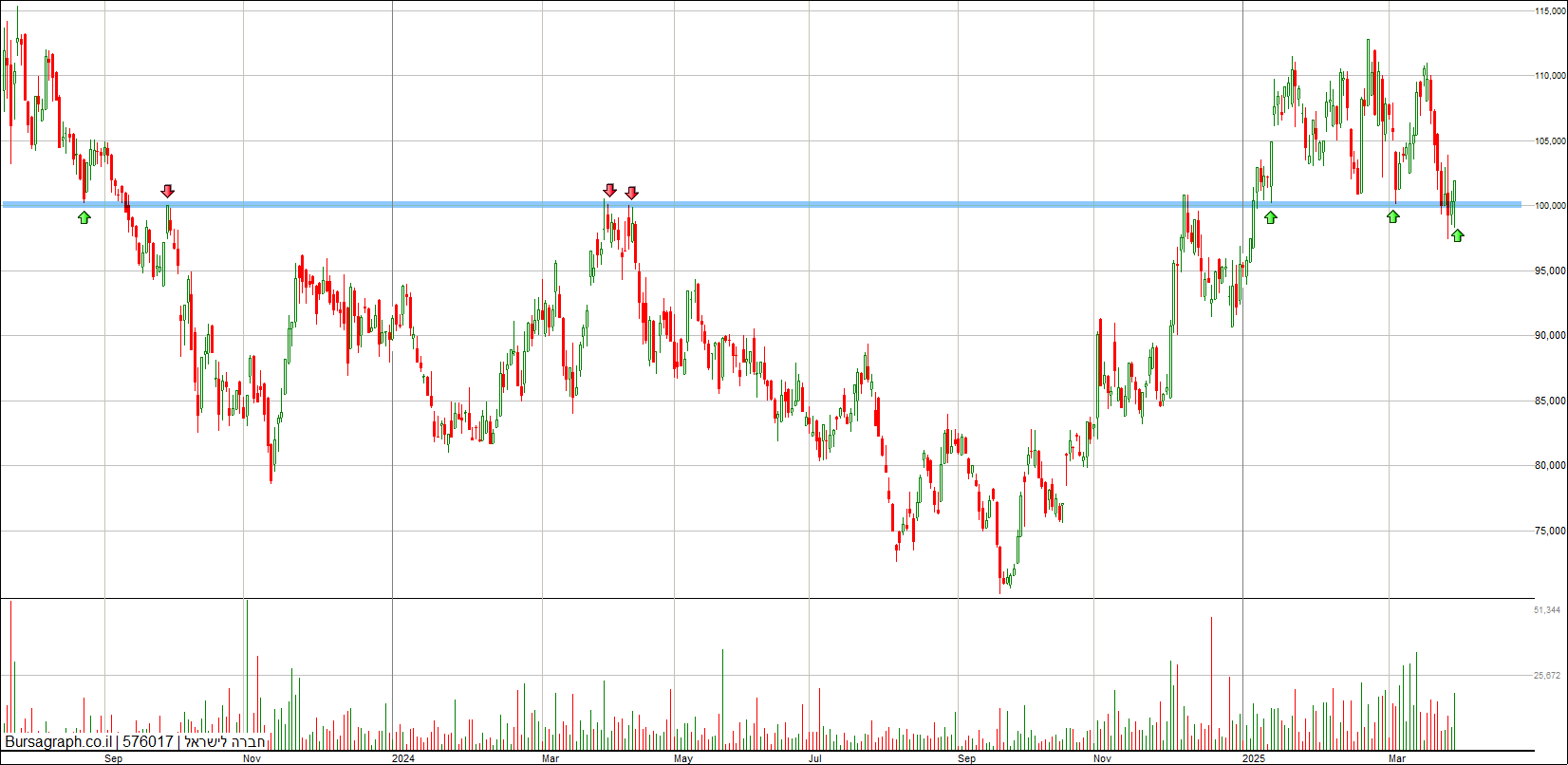Click the Nov label just before 2025
Viewport: 1568px width, 765px height.
(1102, 759)
